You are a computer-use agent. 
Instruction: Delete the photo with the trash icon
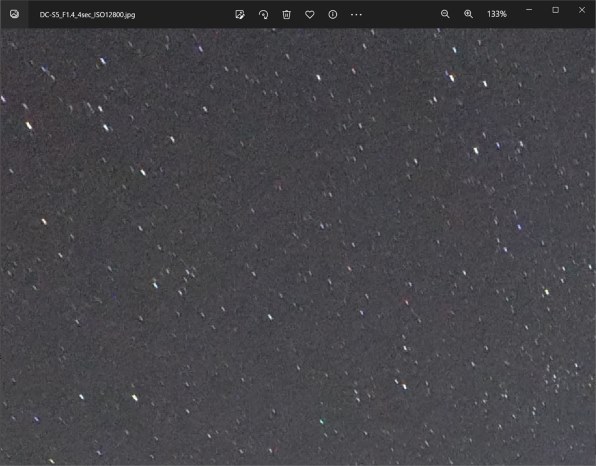tap(287, 14)
